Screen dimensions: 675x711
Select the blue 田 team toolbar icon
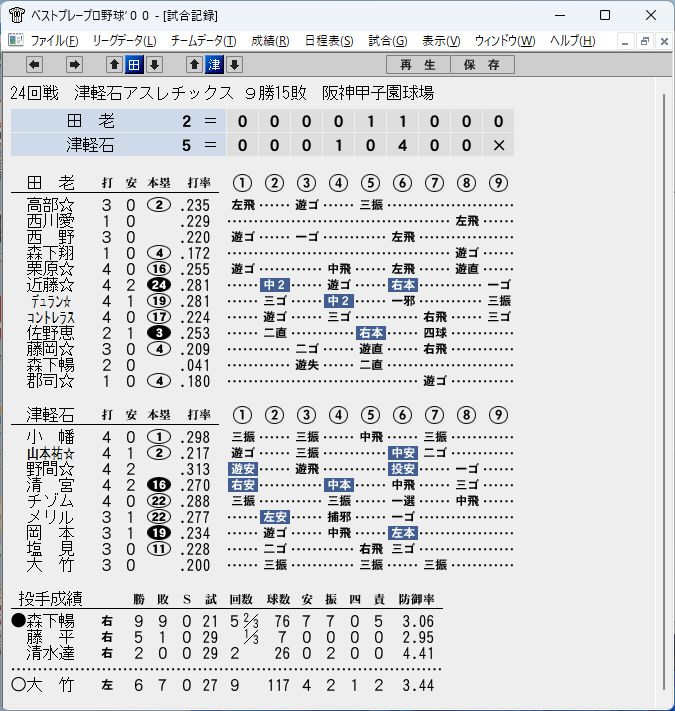click(134, 65)
